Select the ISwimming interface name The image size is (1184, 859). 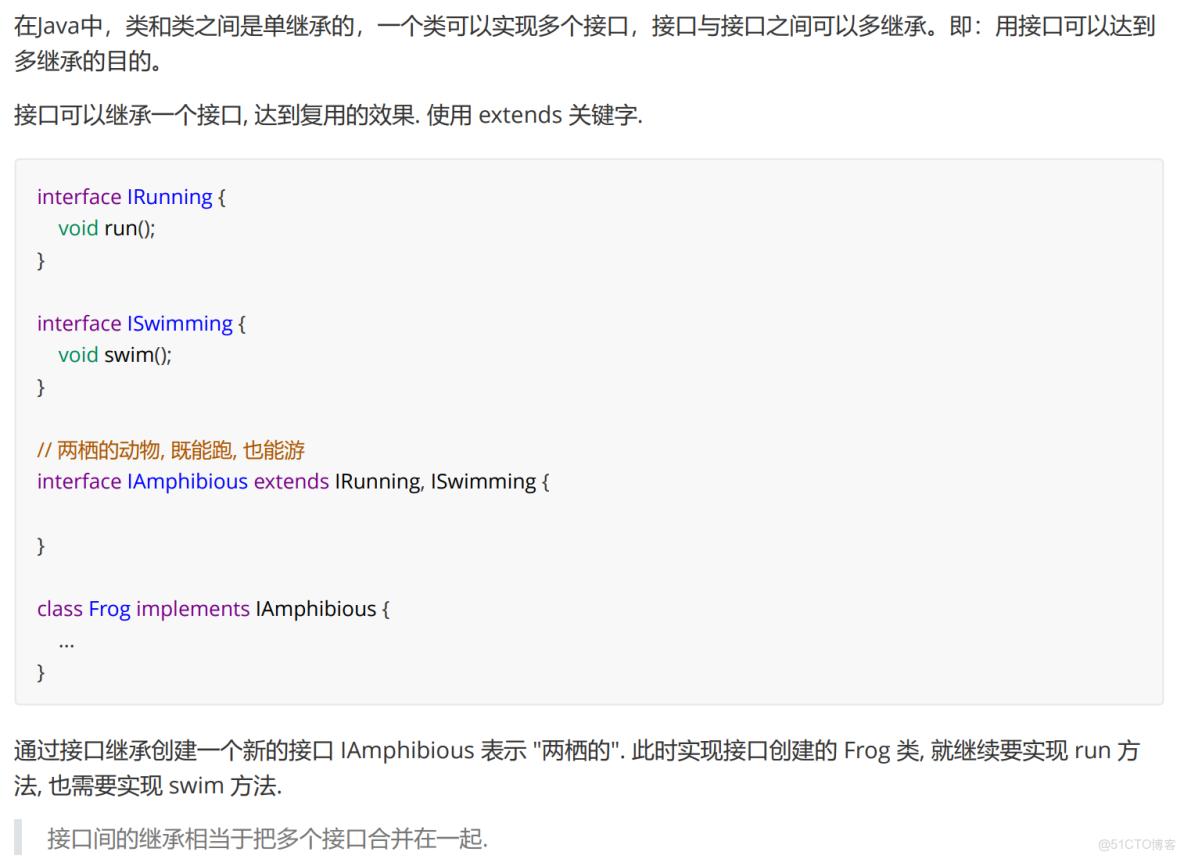click(180, 323)
